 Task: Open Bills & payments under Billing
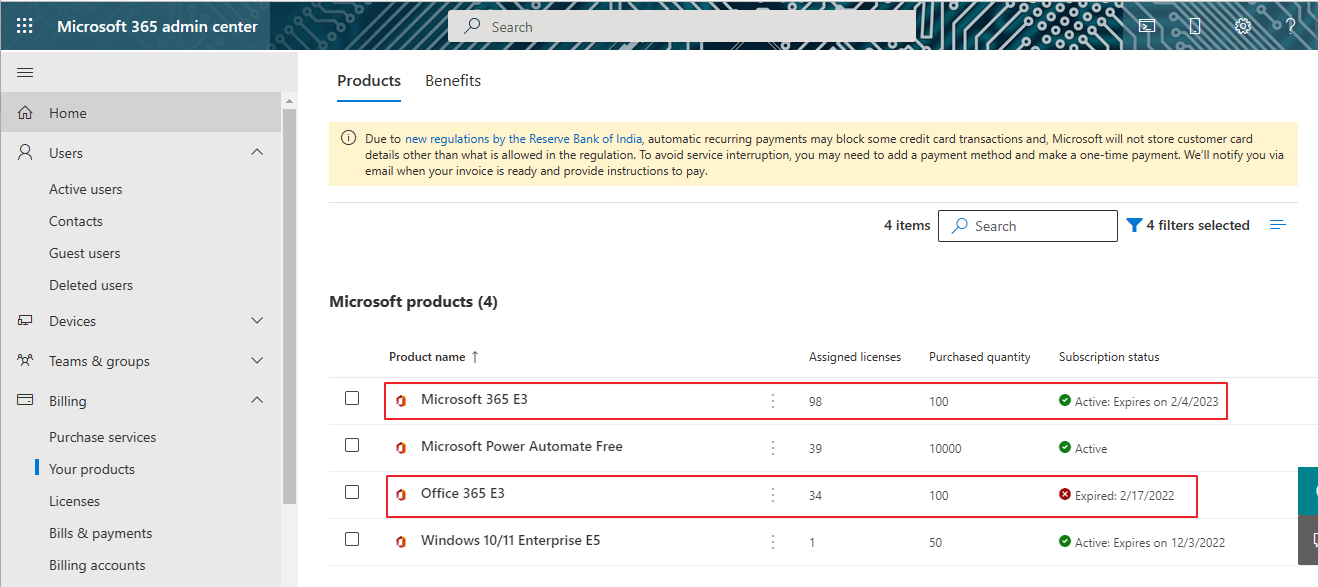pyautogui.click(x=101, y=533)
